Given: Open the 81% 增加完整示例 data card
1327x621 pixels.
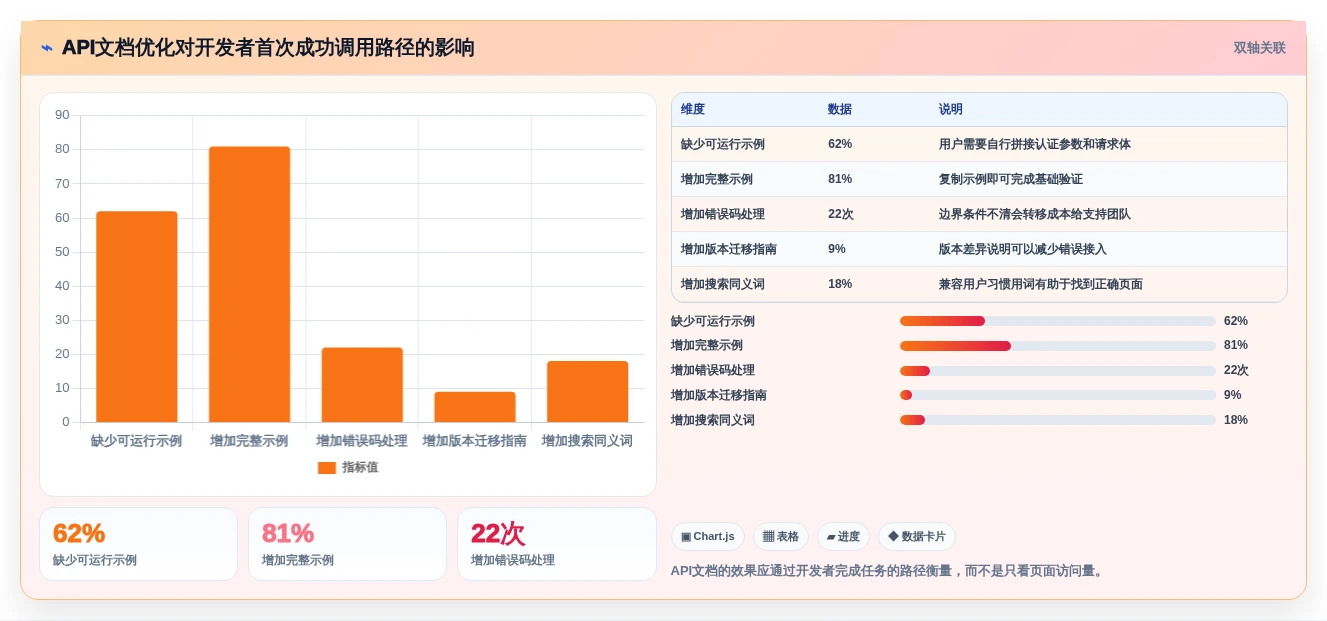Looking at the screenshot, I should pos(347,544).
